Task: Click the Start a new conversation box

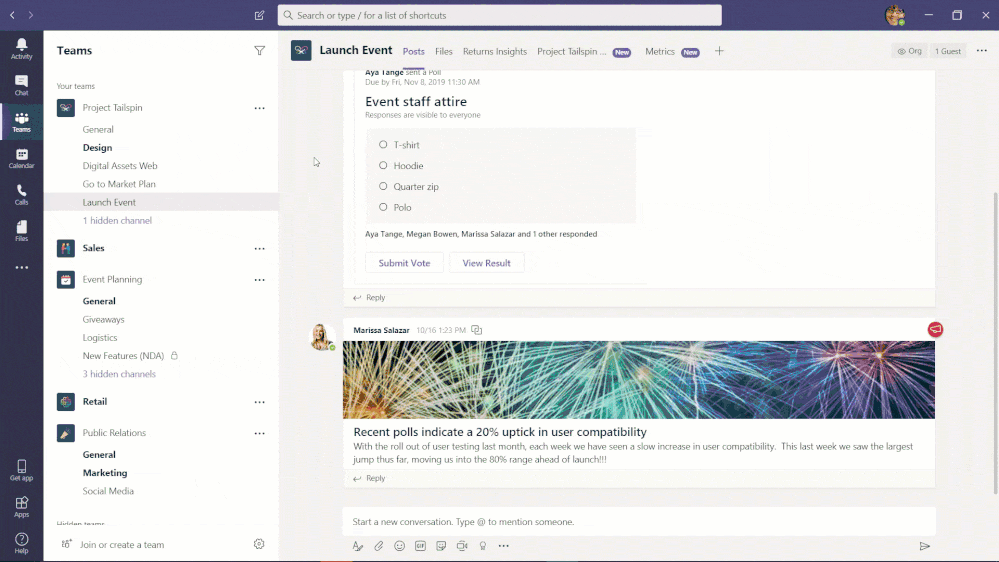Action: pos(639,522)
